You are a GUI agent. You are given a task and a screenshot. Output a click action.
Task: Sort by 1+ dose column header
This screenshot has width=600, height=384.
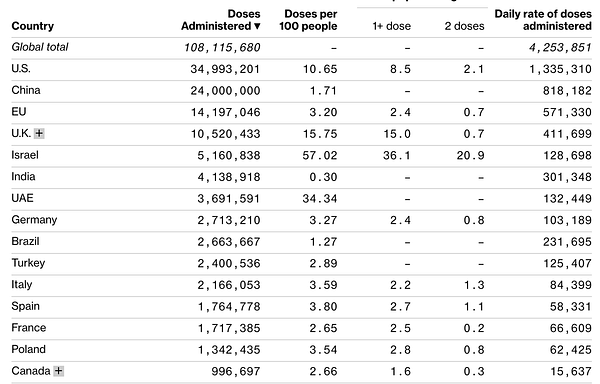coord(391,26)
